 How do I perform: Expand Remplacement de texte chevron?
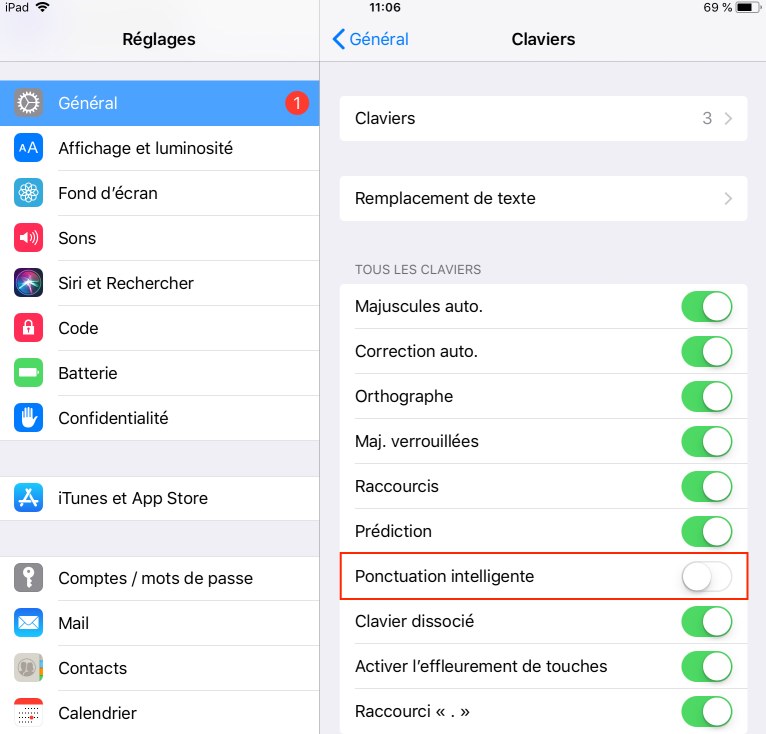pyautogui.click(x=728, y=198)
